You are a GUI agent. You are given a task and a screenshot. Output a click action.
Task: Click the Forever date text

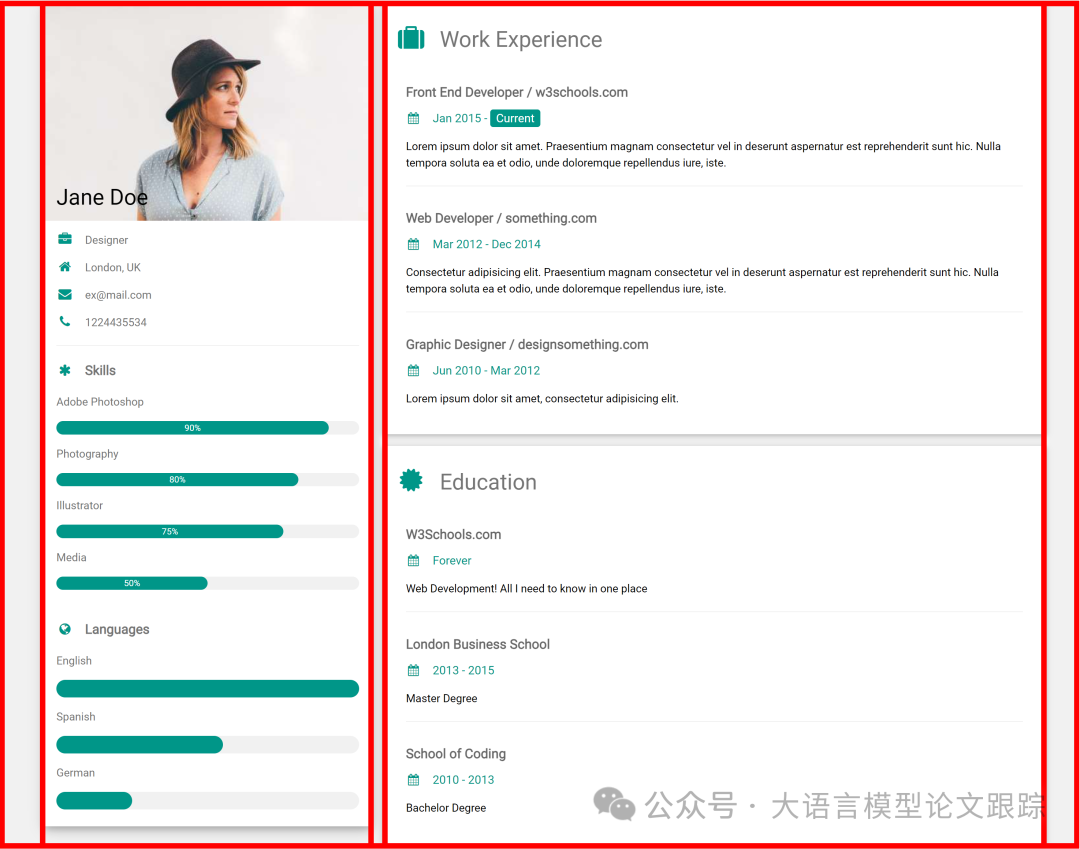[452, 560]
